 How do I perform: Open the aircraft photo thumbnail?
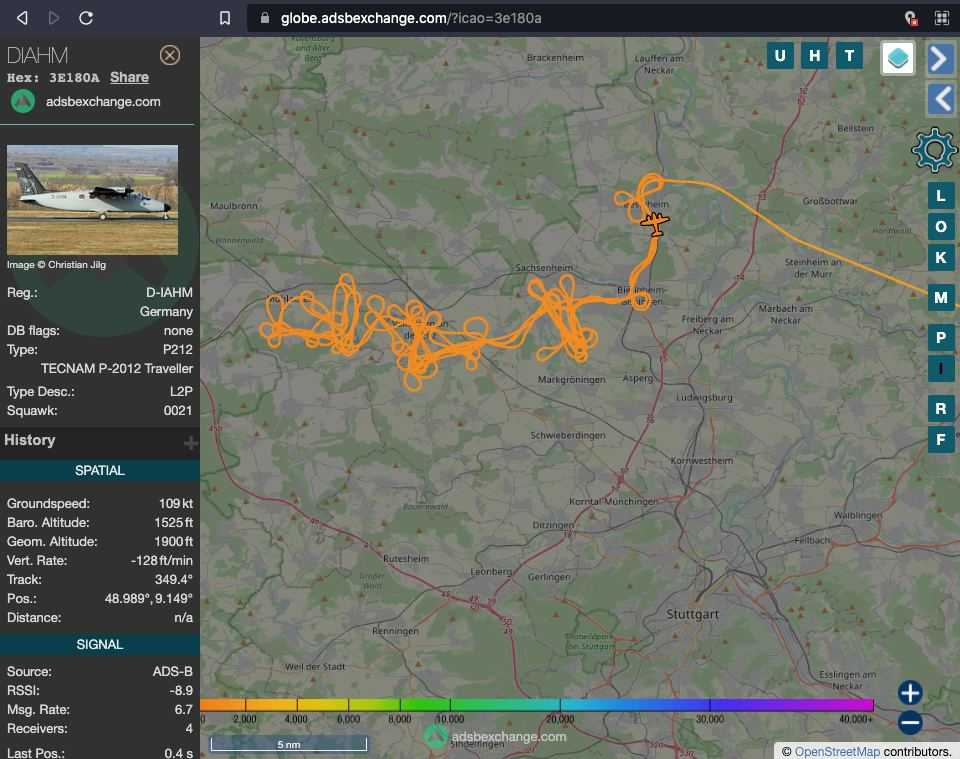pos(92,200)
